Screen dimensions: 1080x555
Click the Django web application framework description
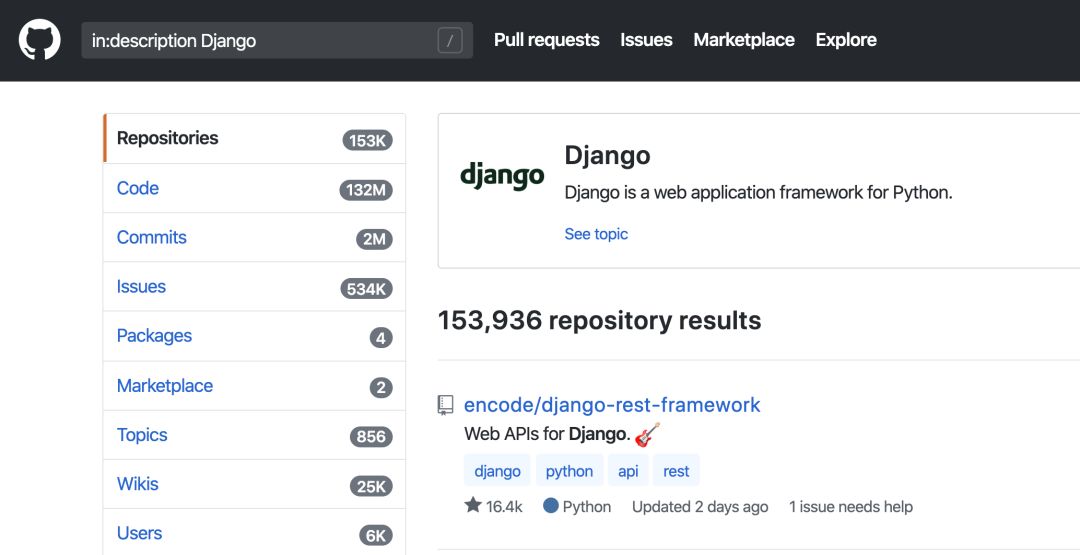(758, 193)
